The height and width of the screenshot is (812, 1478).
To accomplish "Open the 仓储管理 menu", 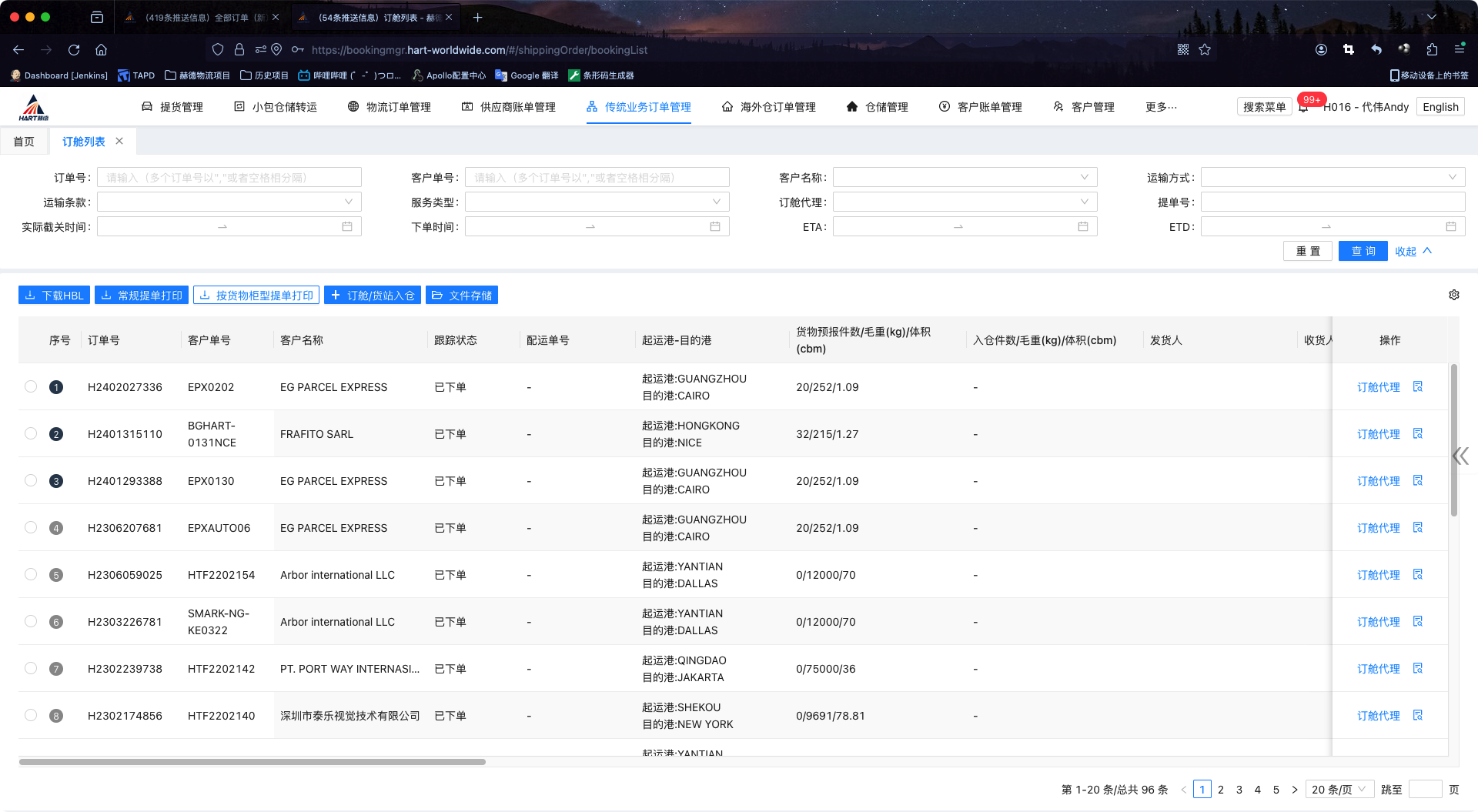I will click(878, 107).
